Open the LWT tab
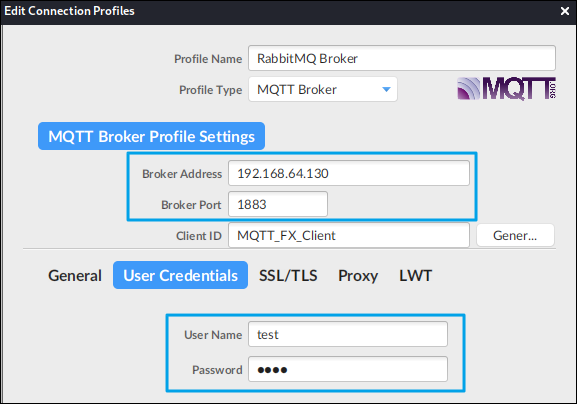 click(415, 275)
